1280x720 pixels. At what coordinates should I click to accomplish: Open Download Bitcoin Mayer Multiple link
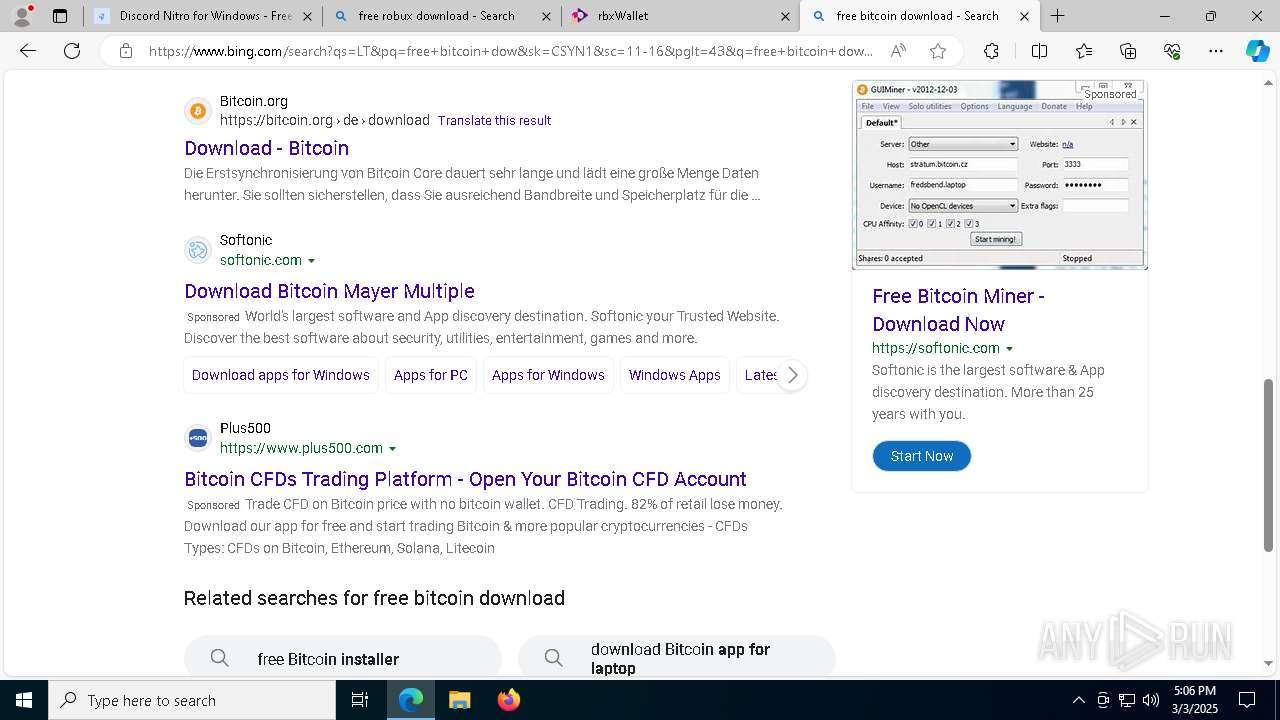click(x=329, y=291)
